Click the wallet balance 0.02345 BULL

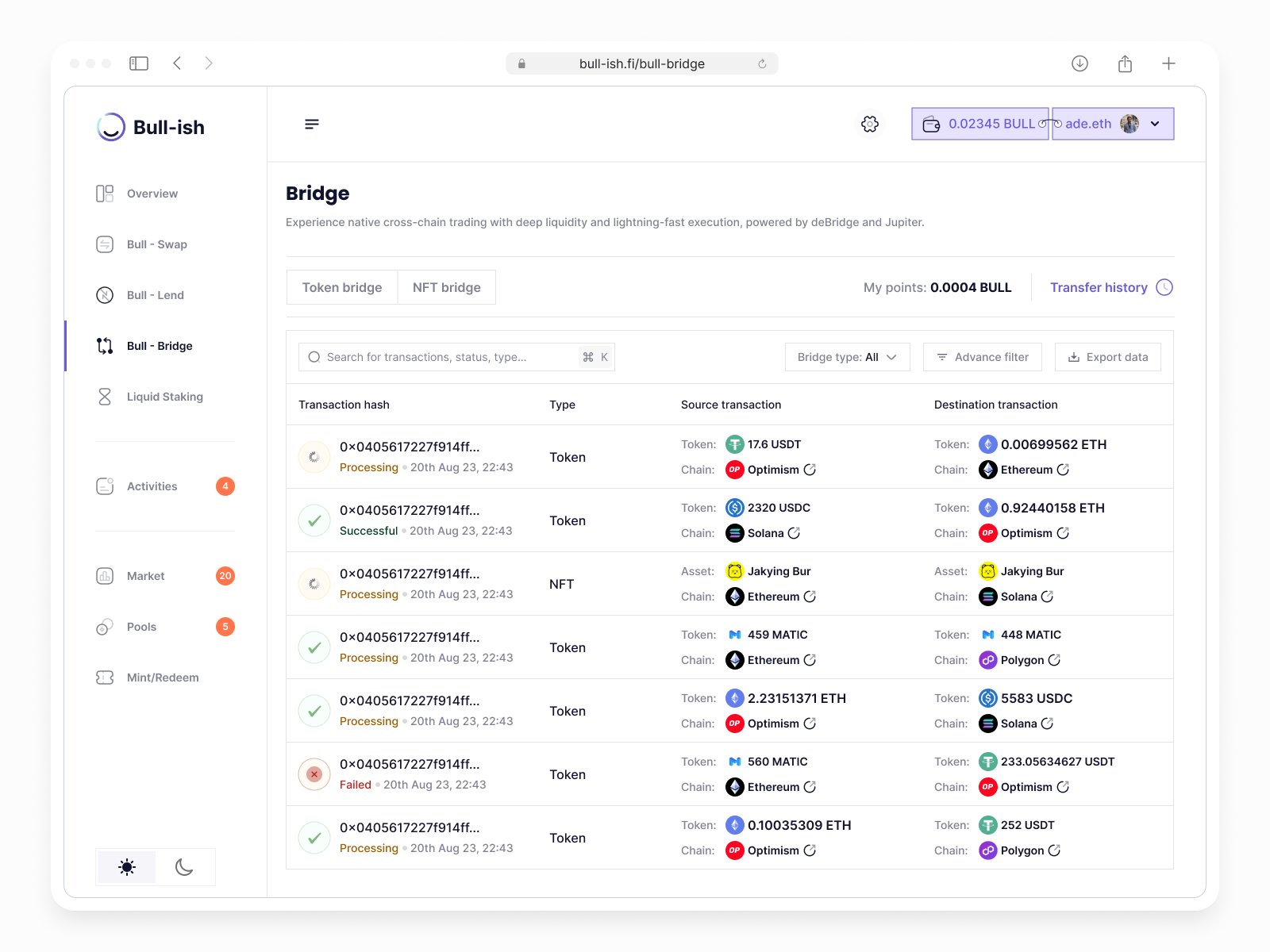(979, 124)
